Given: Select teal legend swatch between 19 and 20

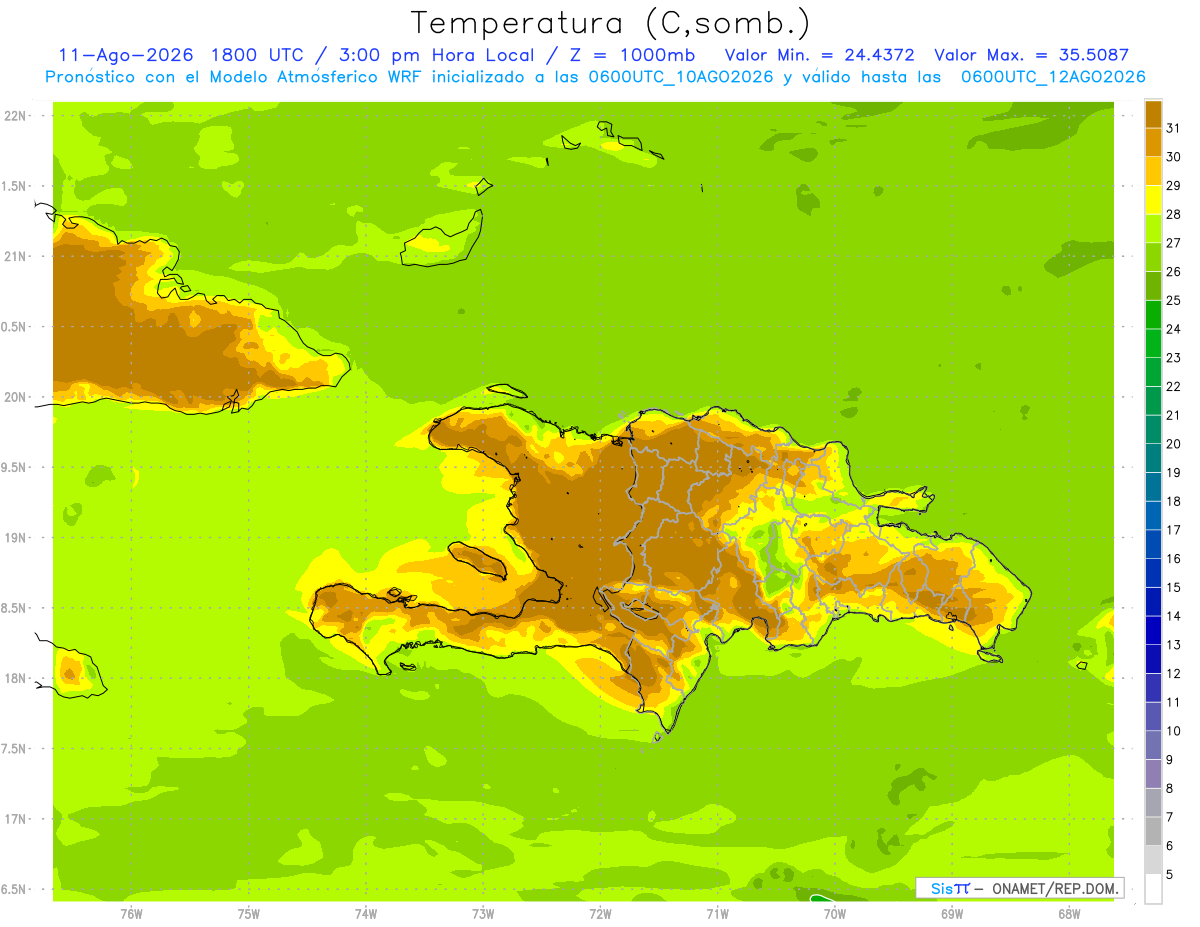Looking at the screenshot, I should (x=1153, y=458).
